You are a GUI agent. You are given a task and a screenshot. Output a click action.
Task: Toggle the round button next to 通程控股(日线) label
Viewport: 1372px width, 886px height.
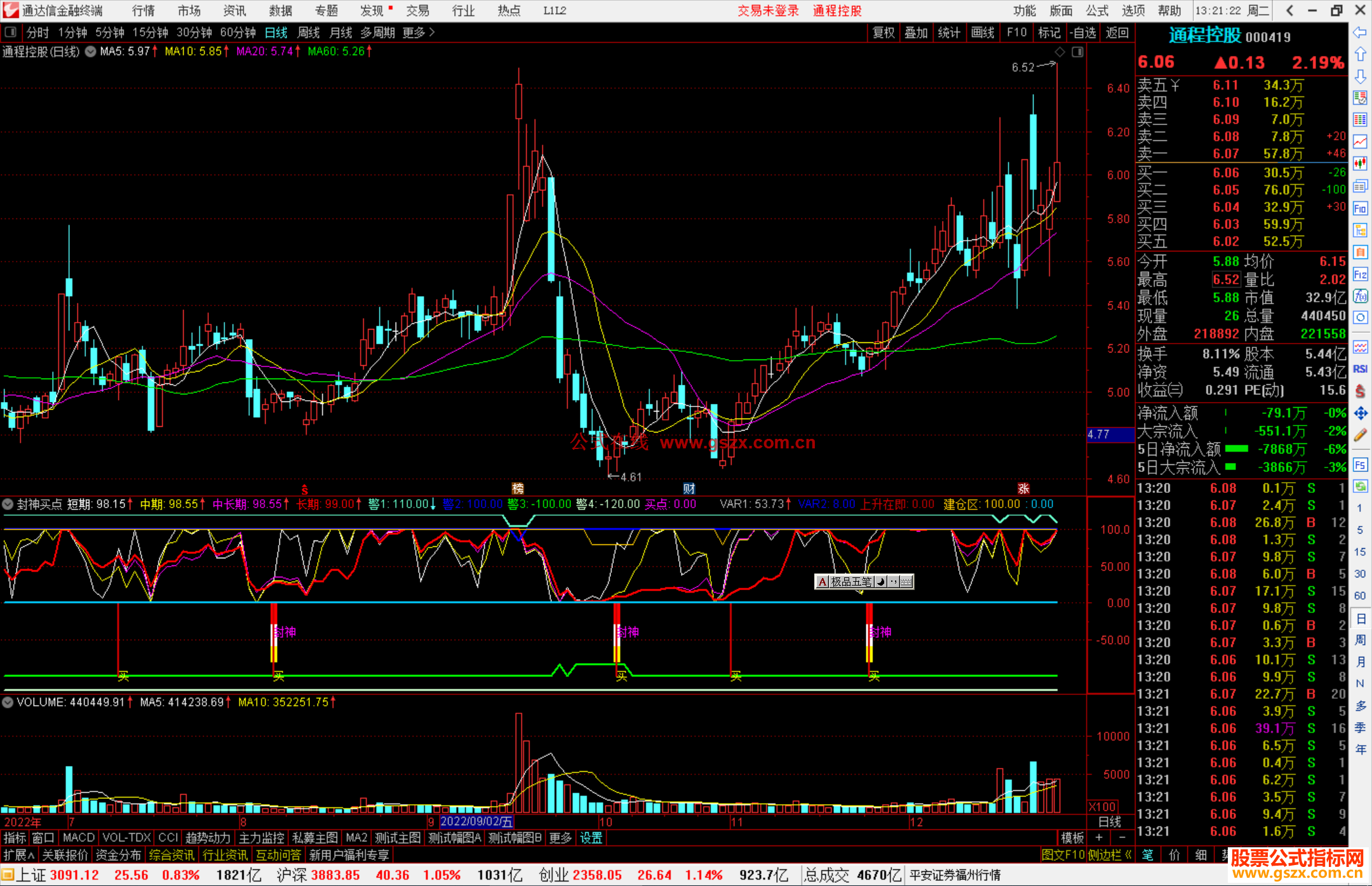[x=90, y=51]
